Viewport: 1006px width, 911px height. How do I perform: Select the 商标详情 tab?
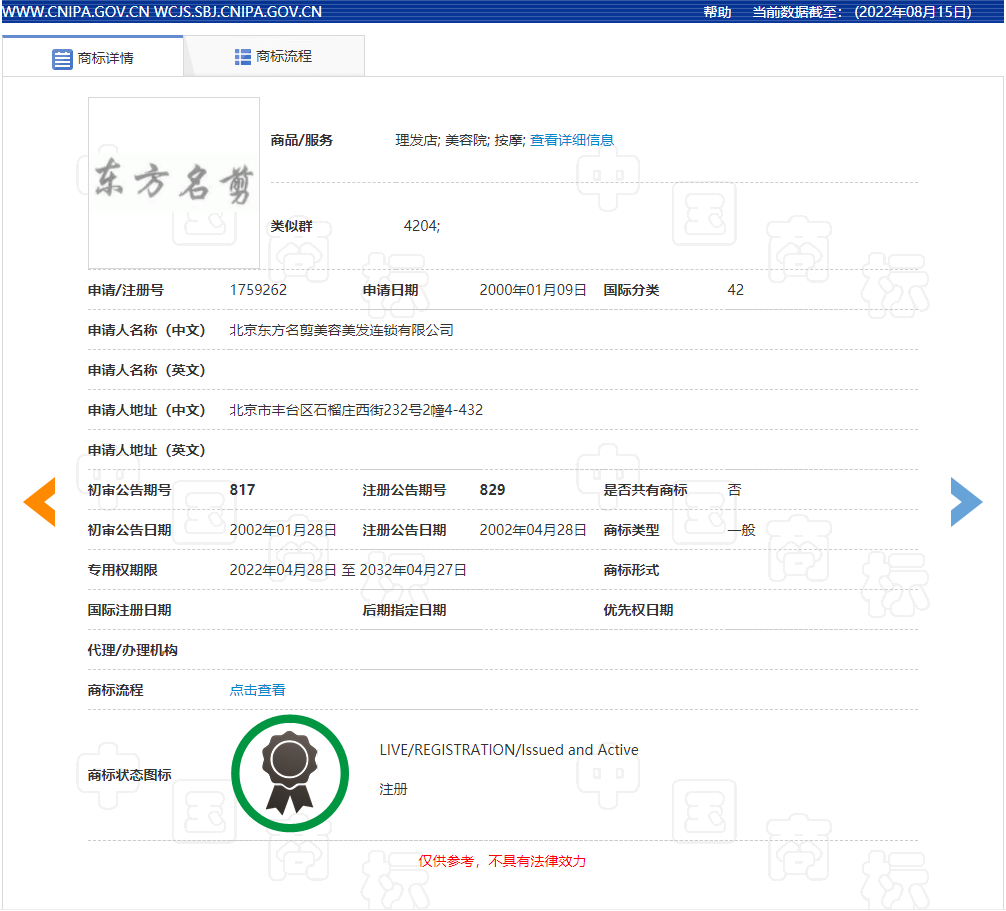point(105,58)
